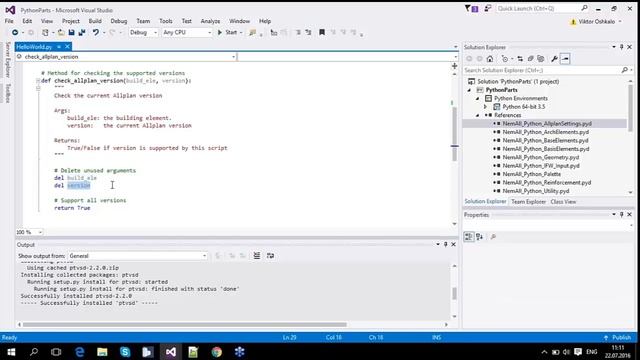Open Microsoft Edge from the taskbar
The width and height of the screenshot is (640, 360).
click(x=80, y=351)
